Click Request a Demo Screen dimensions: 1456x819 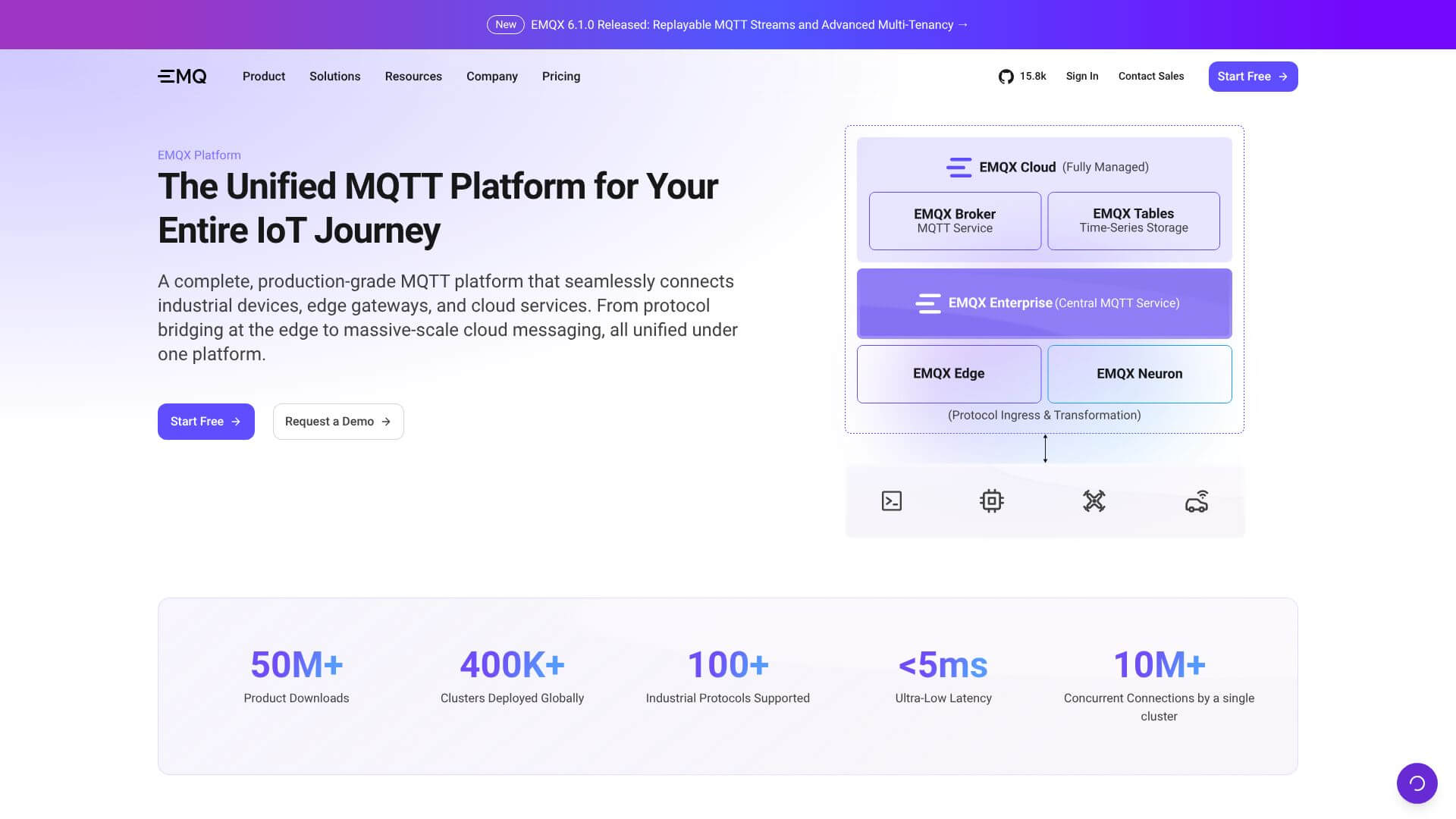pyautogui.click(x=338, y=421)
